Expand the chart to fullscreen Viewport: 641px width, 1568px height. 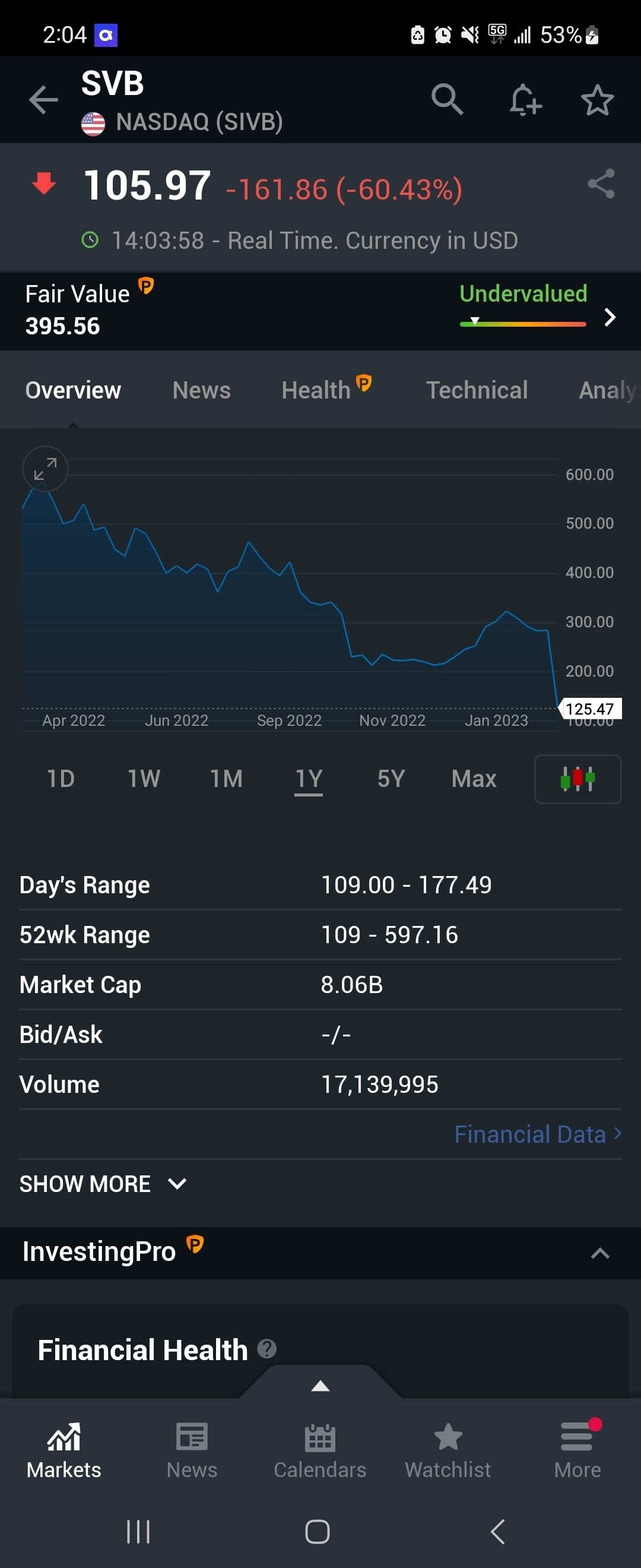[45, 469]
